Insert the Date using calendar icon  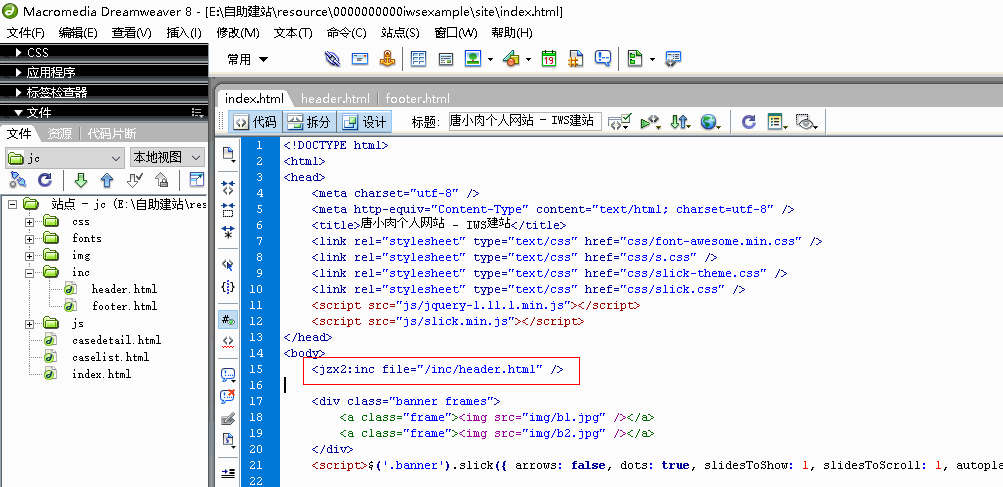pyautogui.click(x=549, y=59)
